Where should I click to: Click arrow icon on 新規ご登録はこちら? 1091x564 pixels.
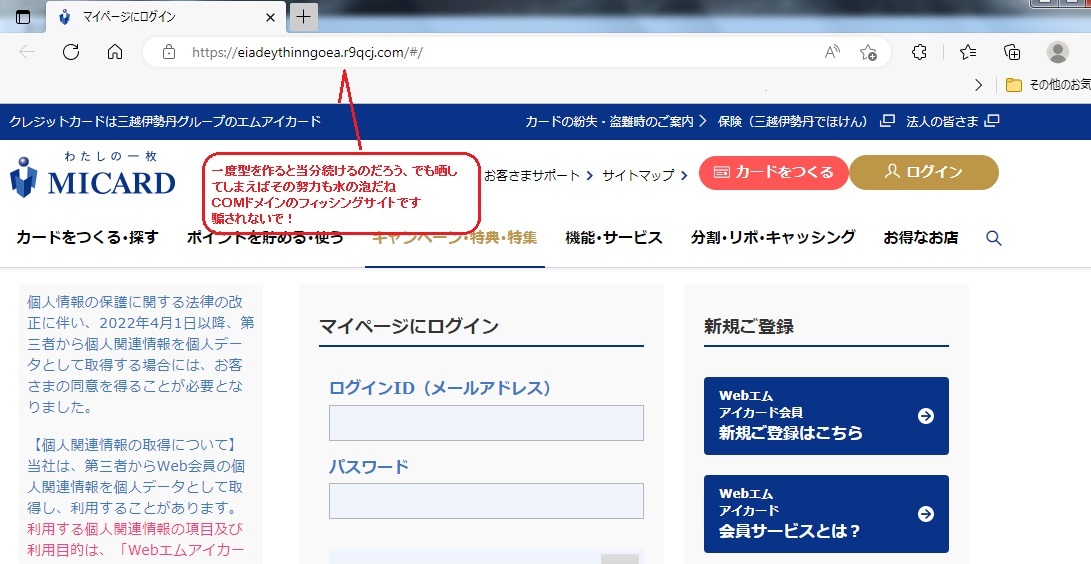tap(925, 416)
